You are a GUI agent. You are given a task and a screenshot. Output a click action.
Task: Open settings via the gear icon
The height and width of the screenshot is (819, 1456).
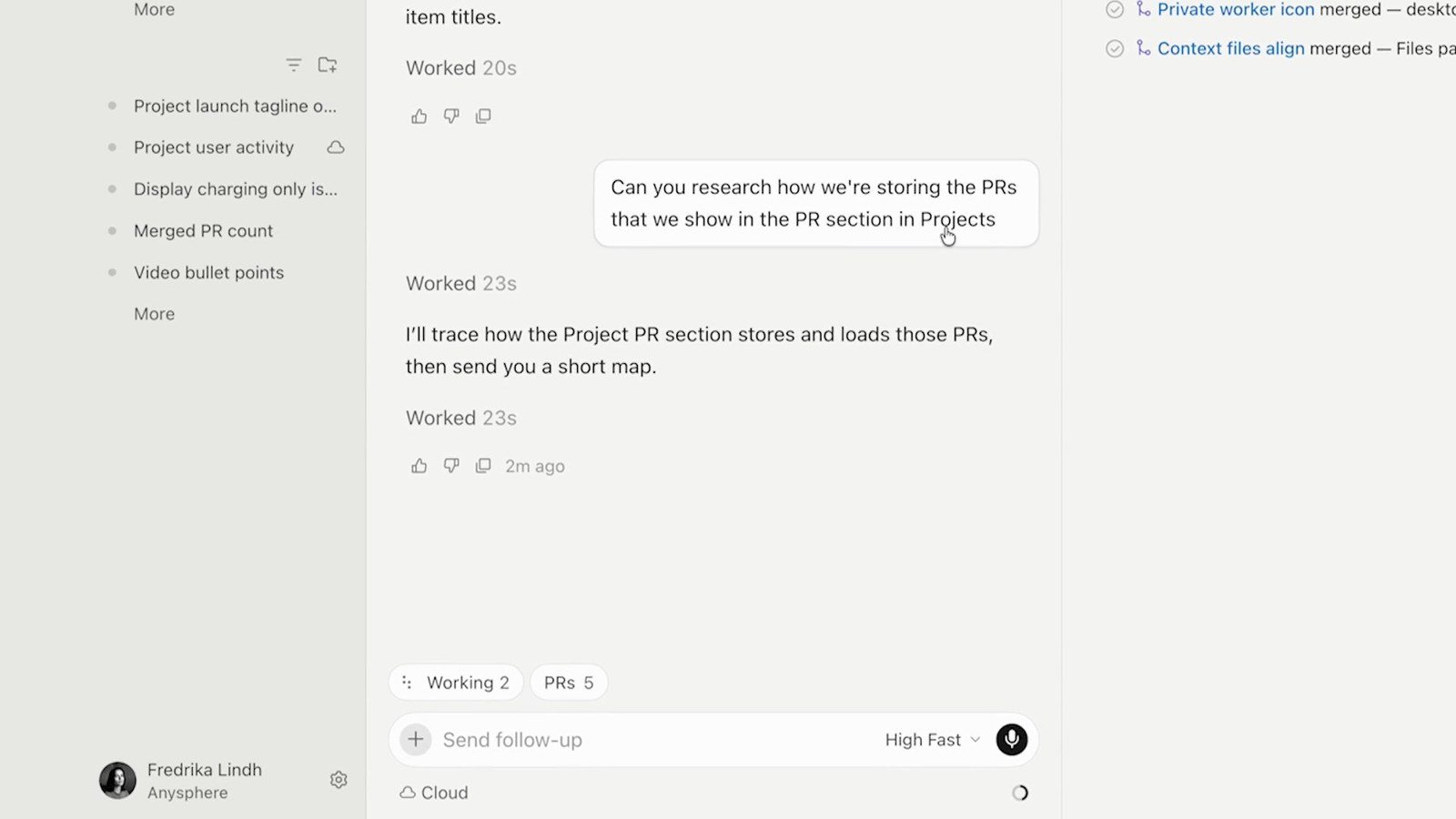tap(339, 780)
